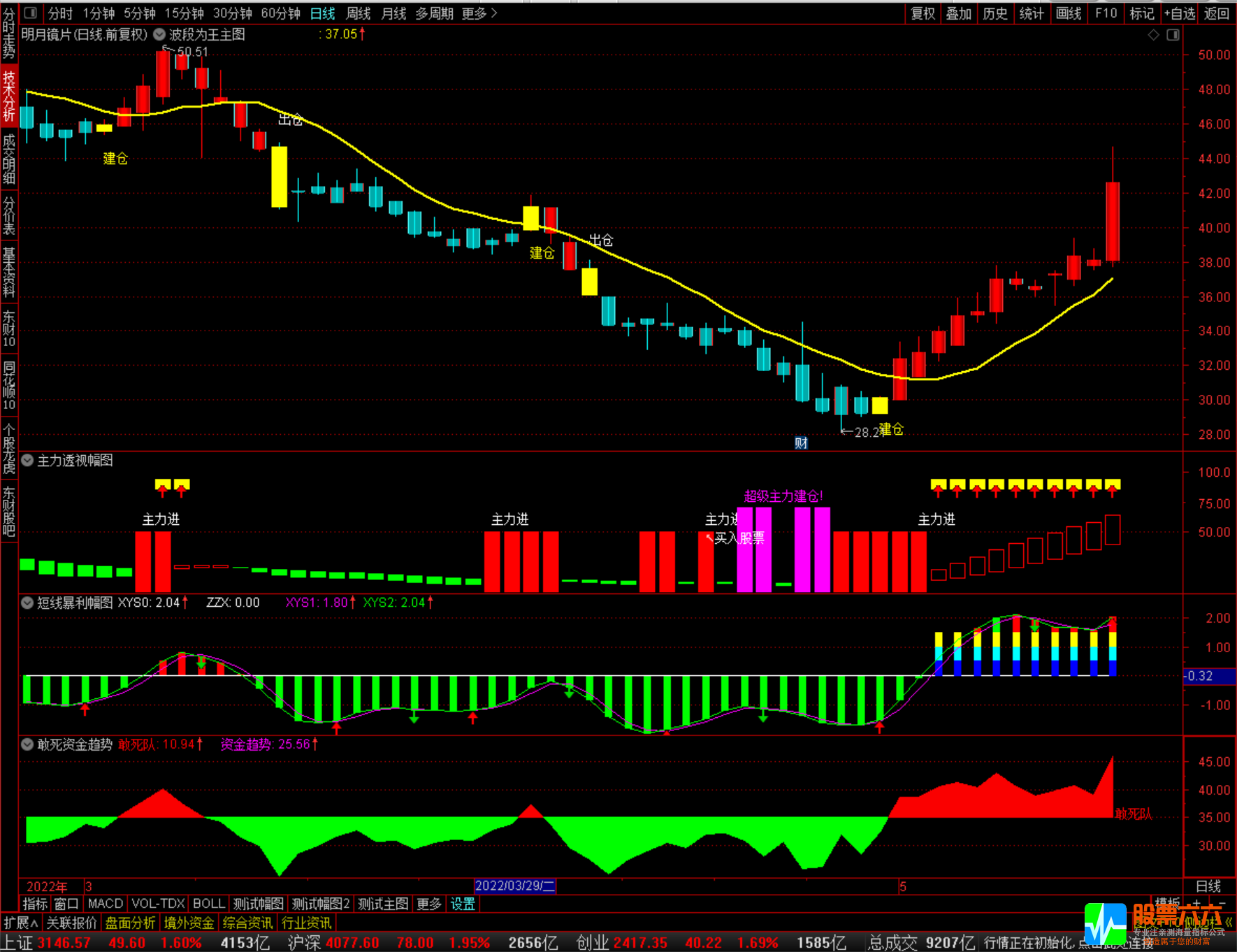Add stock with +自选 button

pyautogui.click(x=1179, y=13)
